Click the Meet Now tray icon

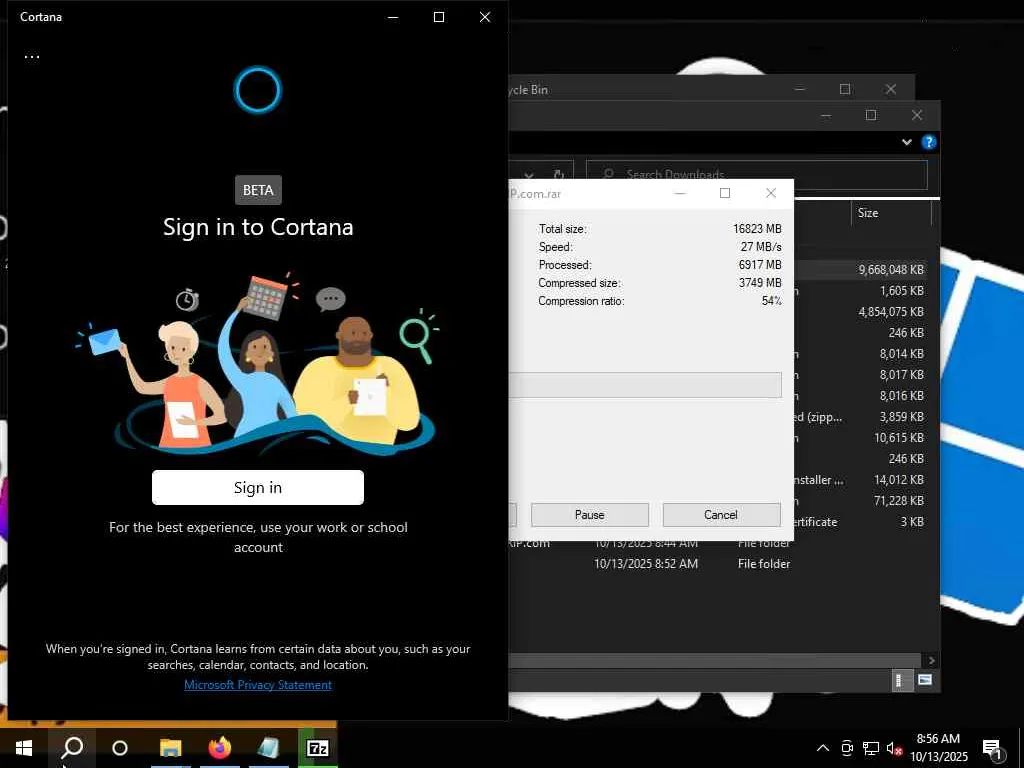click(847, 748)
